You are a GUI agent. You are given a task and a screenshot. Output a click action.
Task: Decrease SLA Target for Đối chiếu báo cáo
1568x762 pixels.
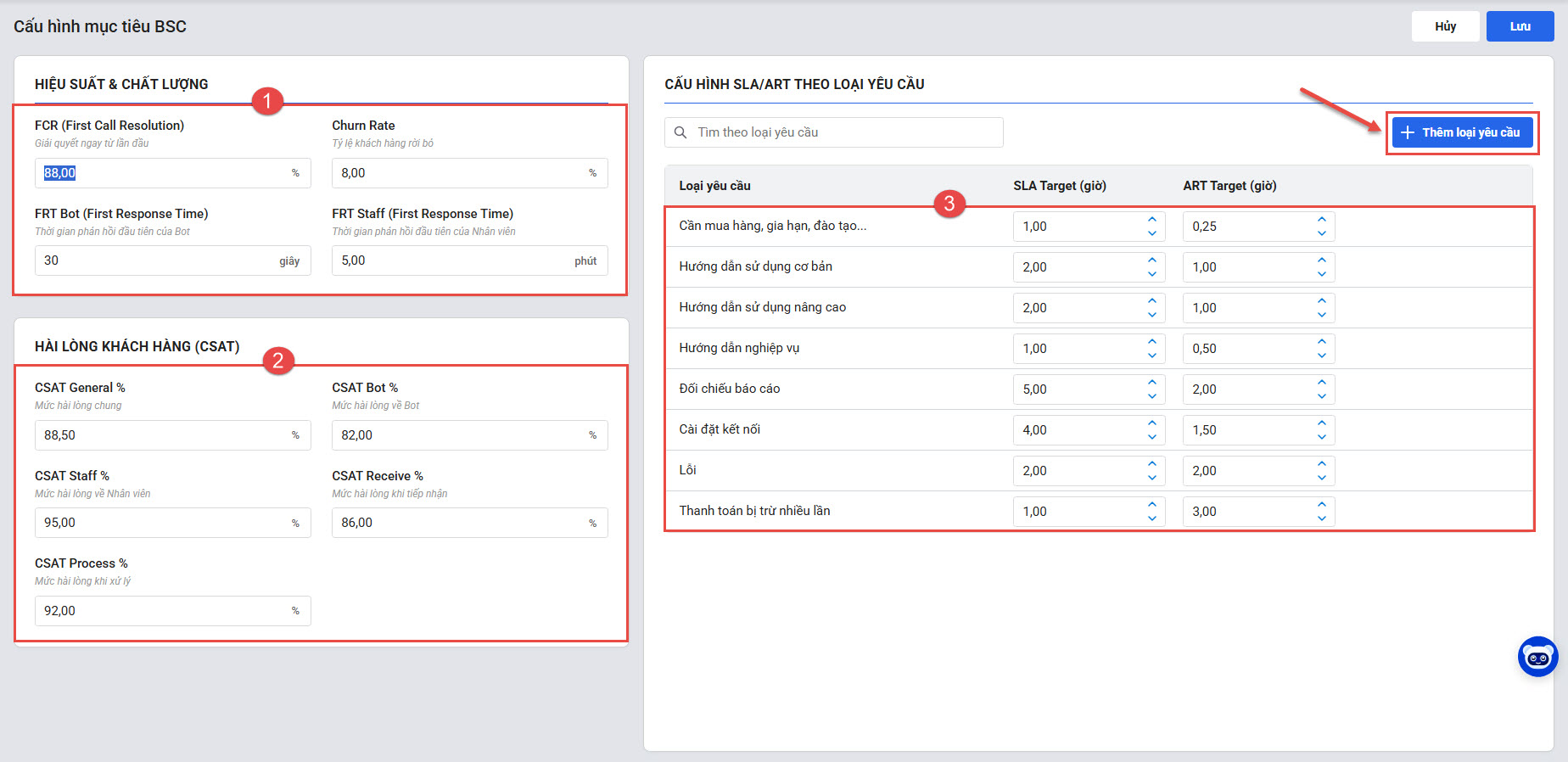[1151, 396]
